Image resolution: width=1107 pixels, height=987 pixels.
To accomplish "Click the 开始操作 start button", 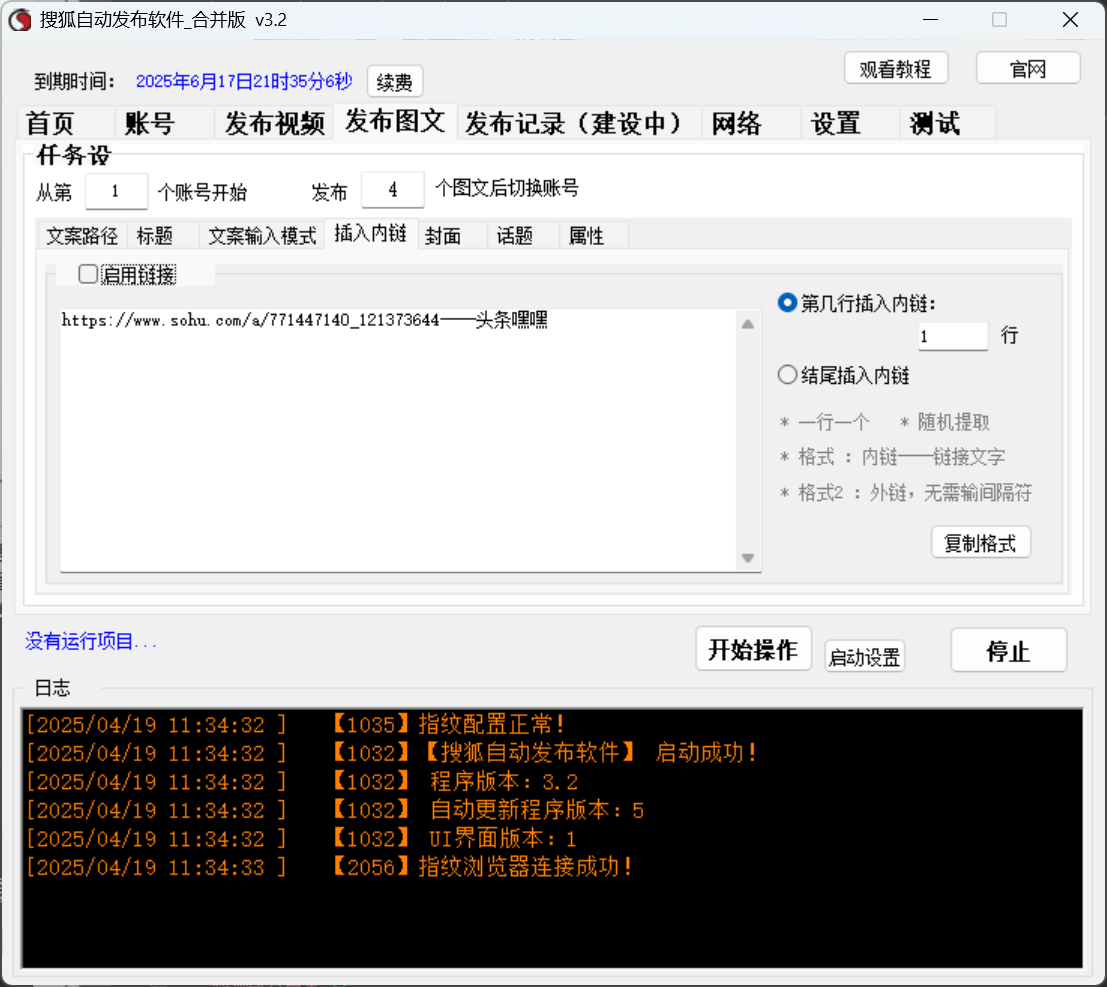I will (x=753, y=649).
